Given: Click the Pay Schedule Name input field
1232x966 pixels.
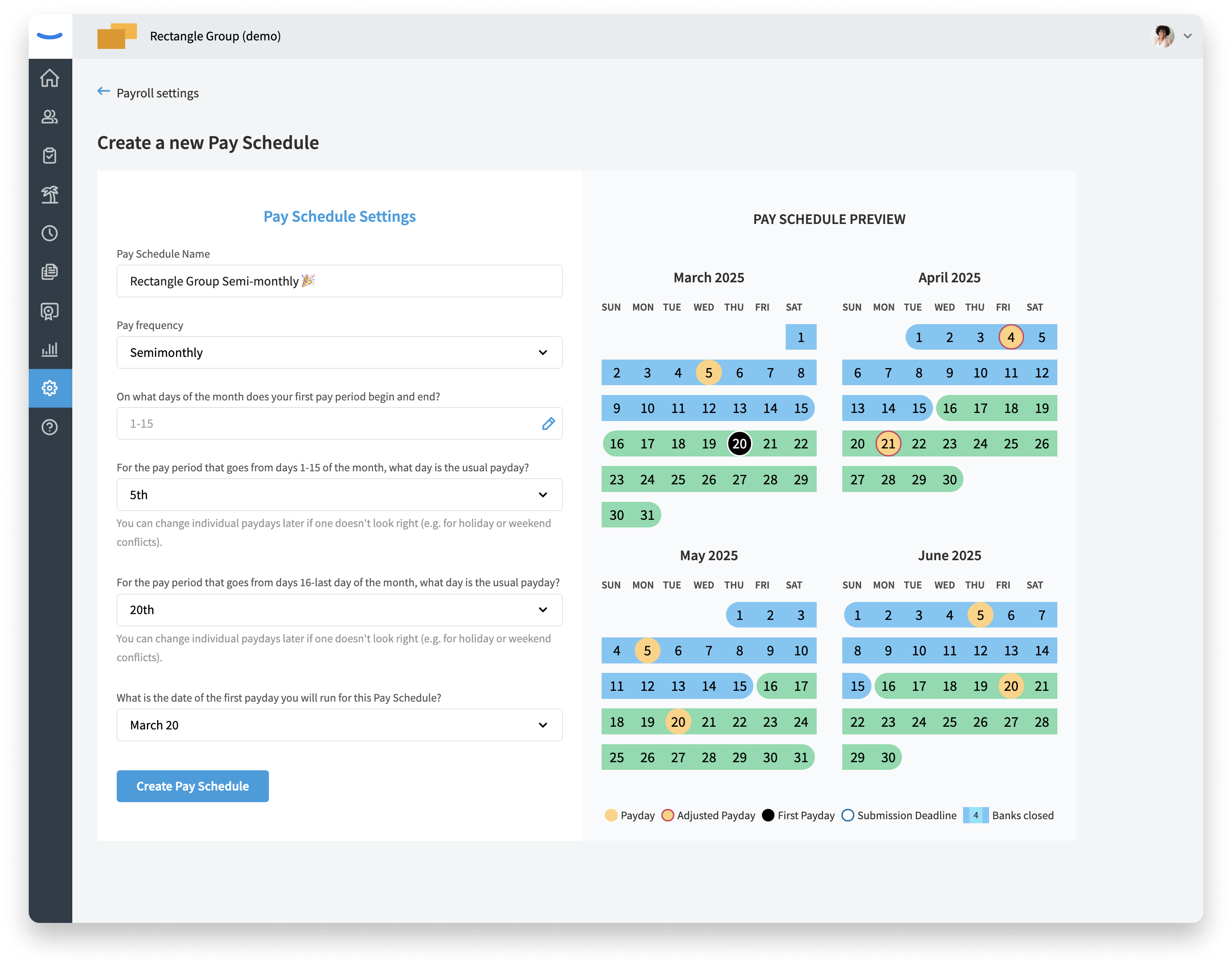Looking at the screenshot, I should pos(339,281).
